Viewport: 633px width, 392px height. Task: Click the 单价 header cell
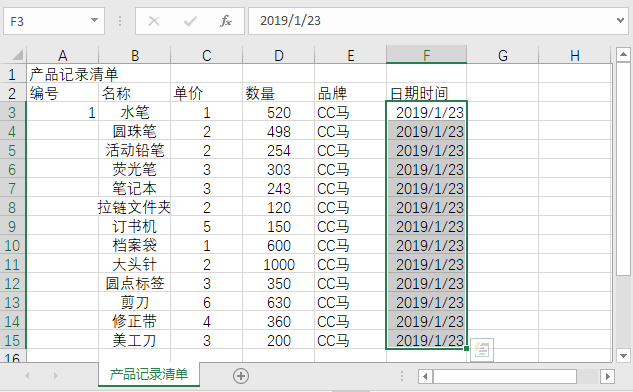[206, 93]
